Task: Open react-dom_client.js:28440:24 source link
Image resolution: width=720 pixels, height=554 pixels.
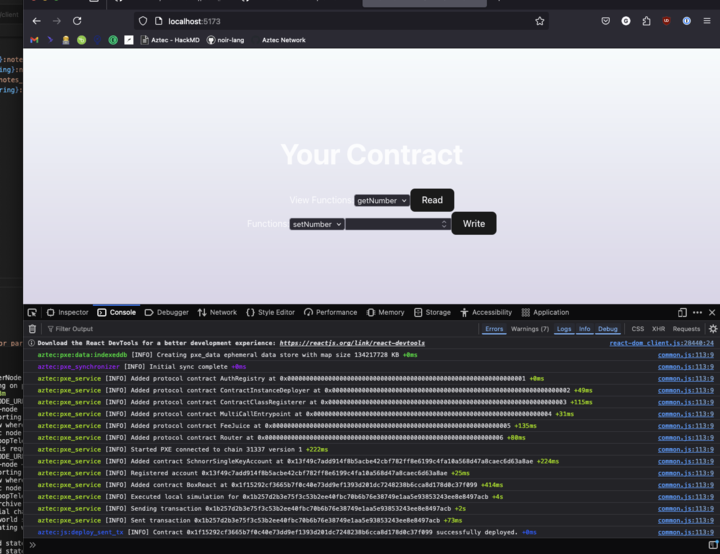Action: (x=662, y=343)
